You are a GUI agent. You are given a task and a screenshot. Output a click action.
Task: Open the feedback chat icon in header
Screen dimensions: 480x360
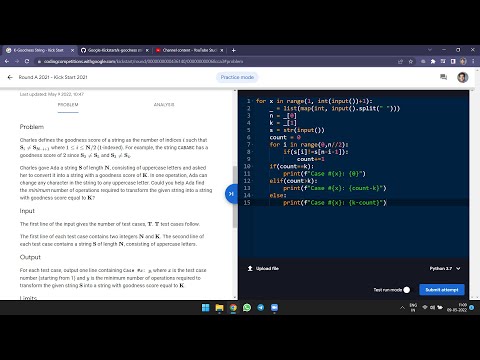443,77
